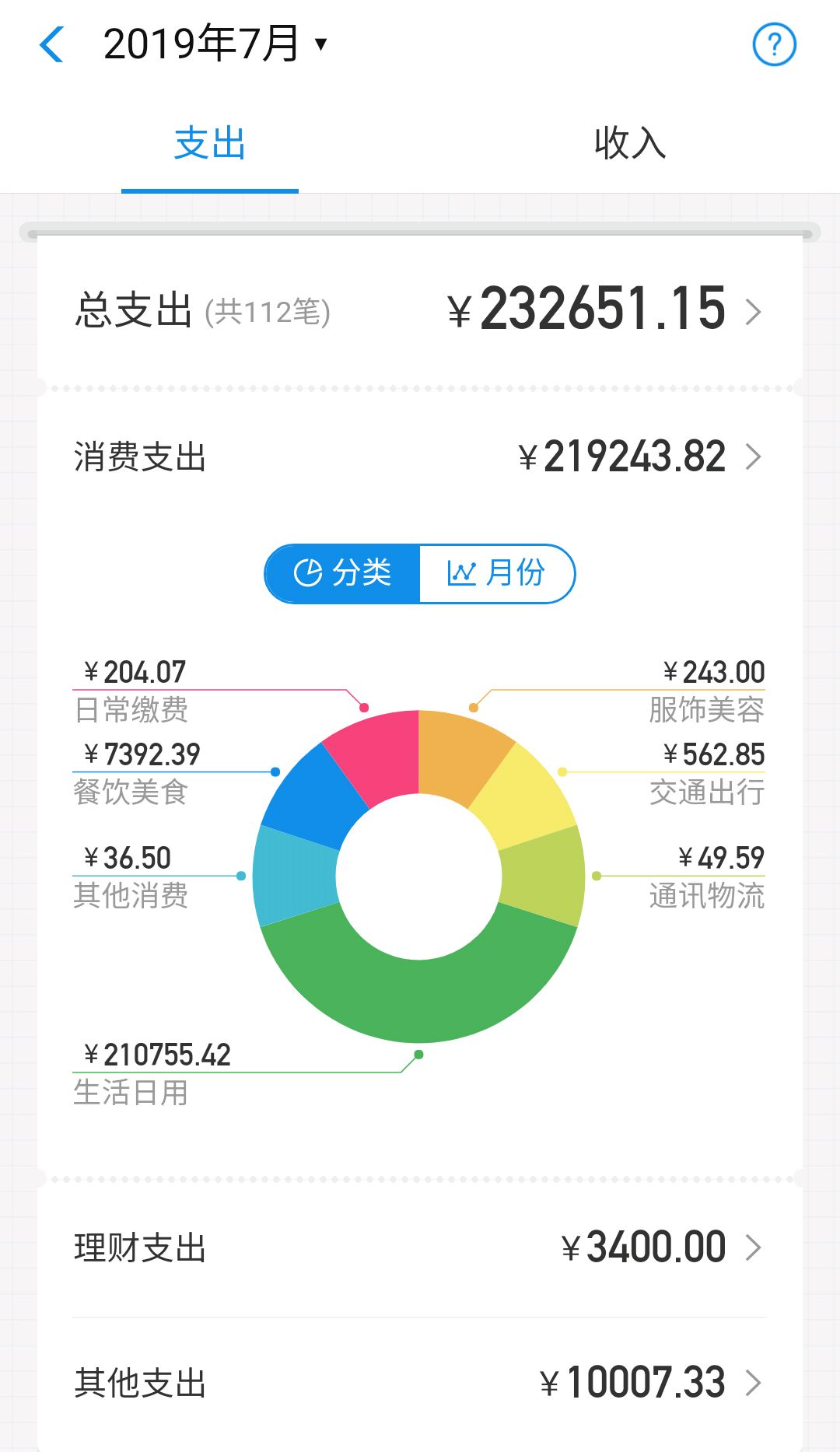
Task: Open the 其他支出 row label
Action: pos(140,1383)
